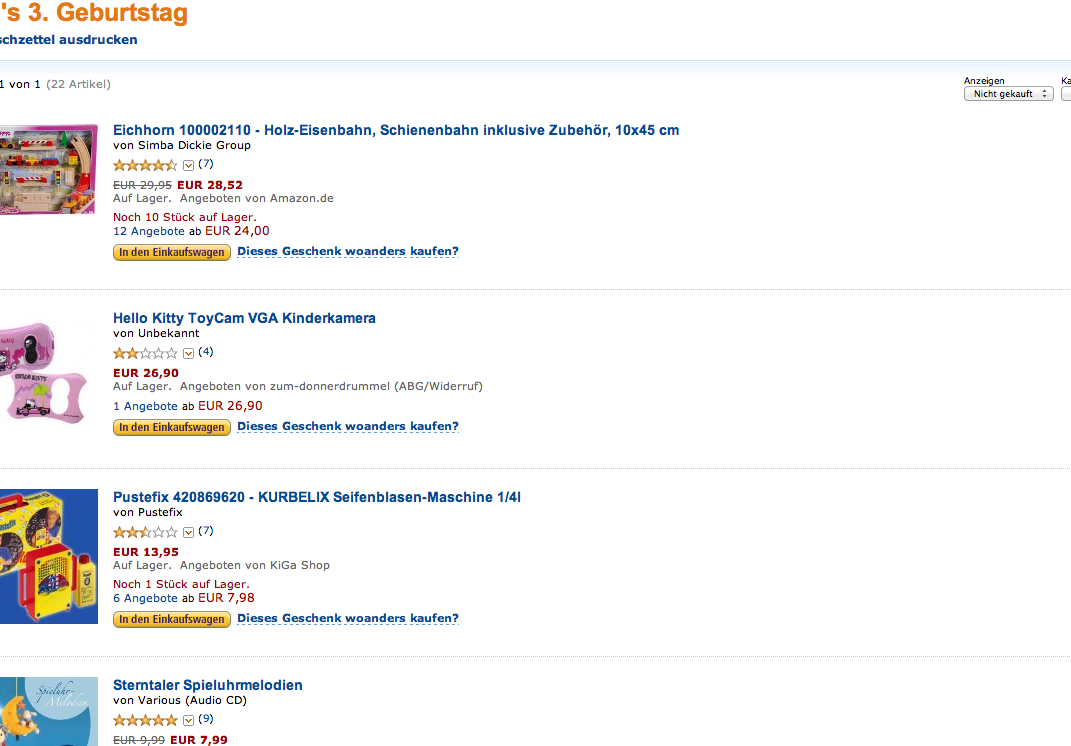The width and height of the screenshot is (1071, 746).
Task: Open rating dropdown arrow for Eichhorn Holz-Eisenbahn
Action: click(189, 165)
